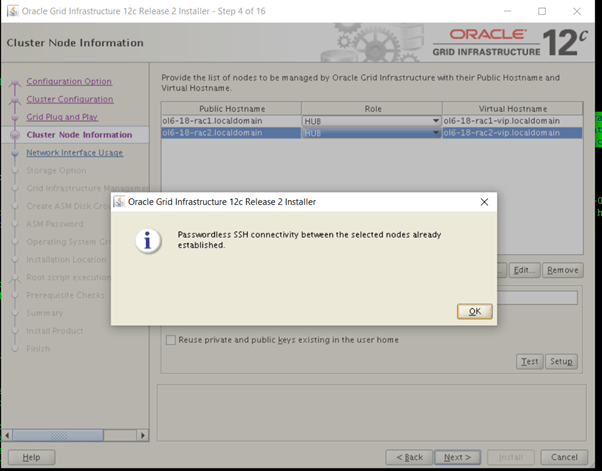Select the ol6-18-rac1.localdomain hostname row
Screen dimensions: 602x471
tap(230, 121)
